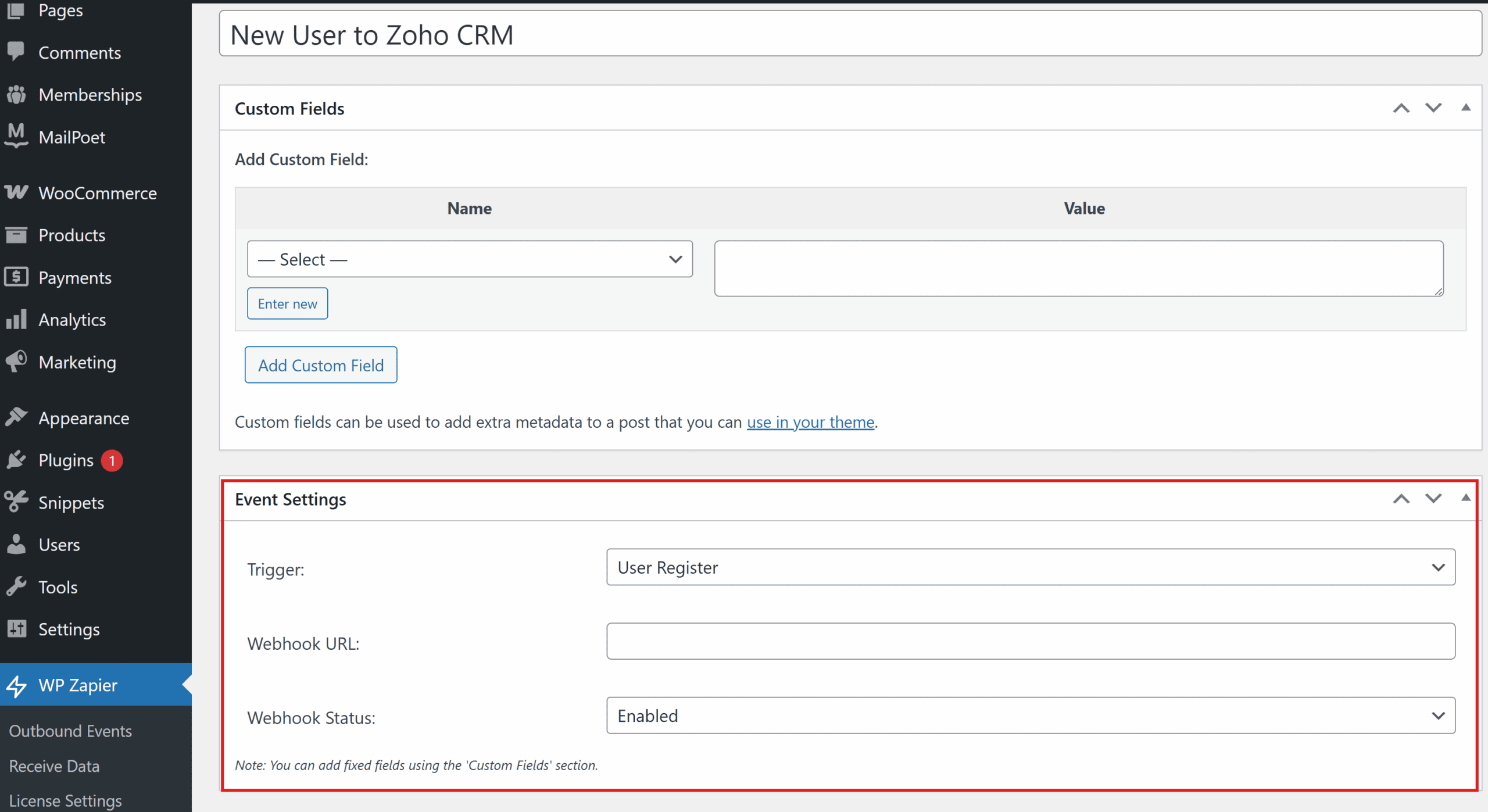This screenshot has height=812, width=1488.
Task: Move Event Settings panel up with chevron
Action: 1401,499
